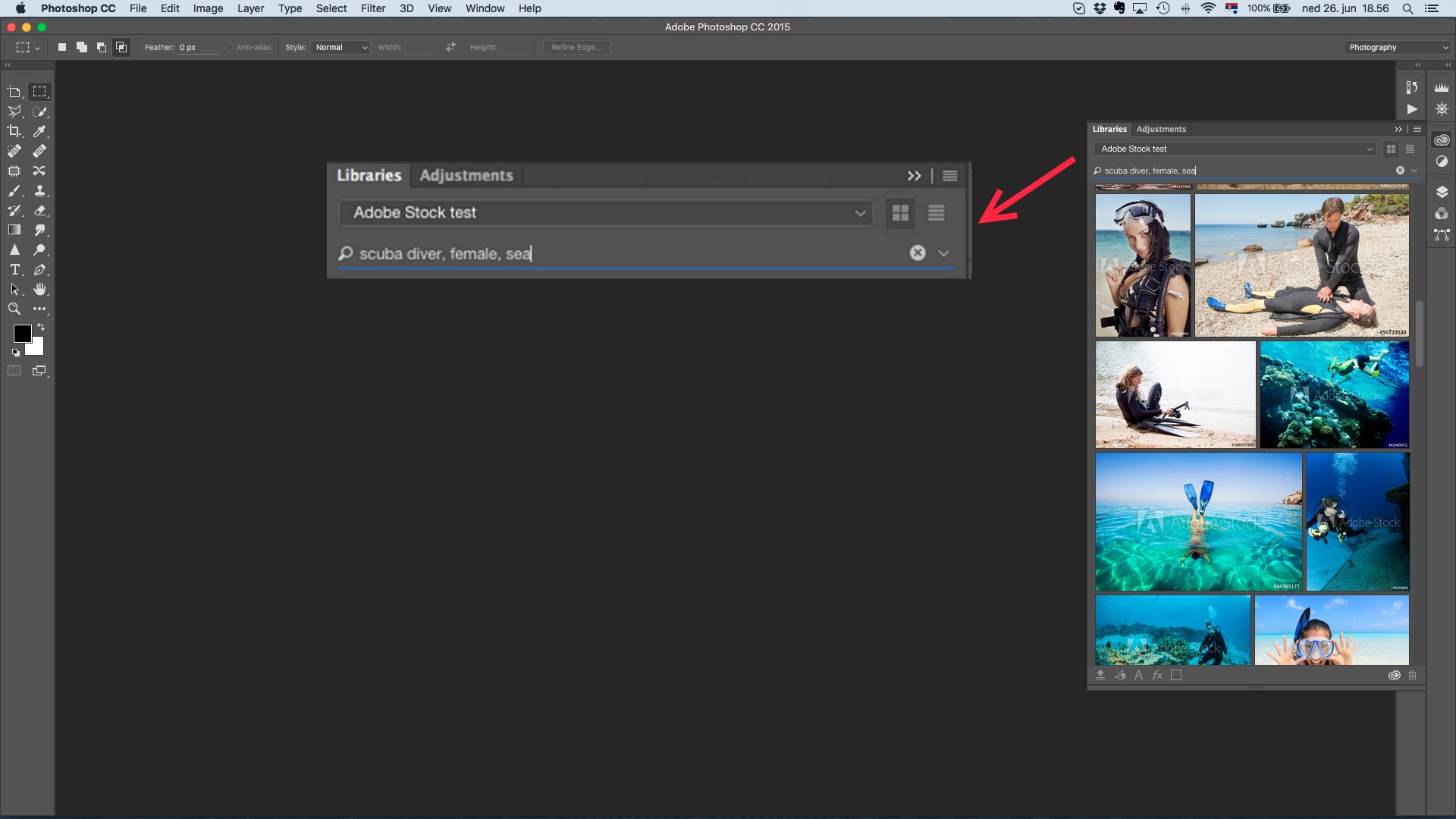Select the Gradient tool

[x=14, y=230]
